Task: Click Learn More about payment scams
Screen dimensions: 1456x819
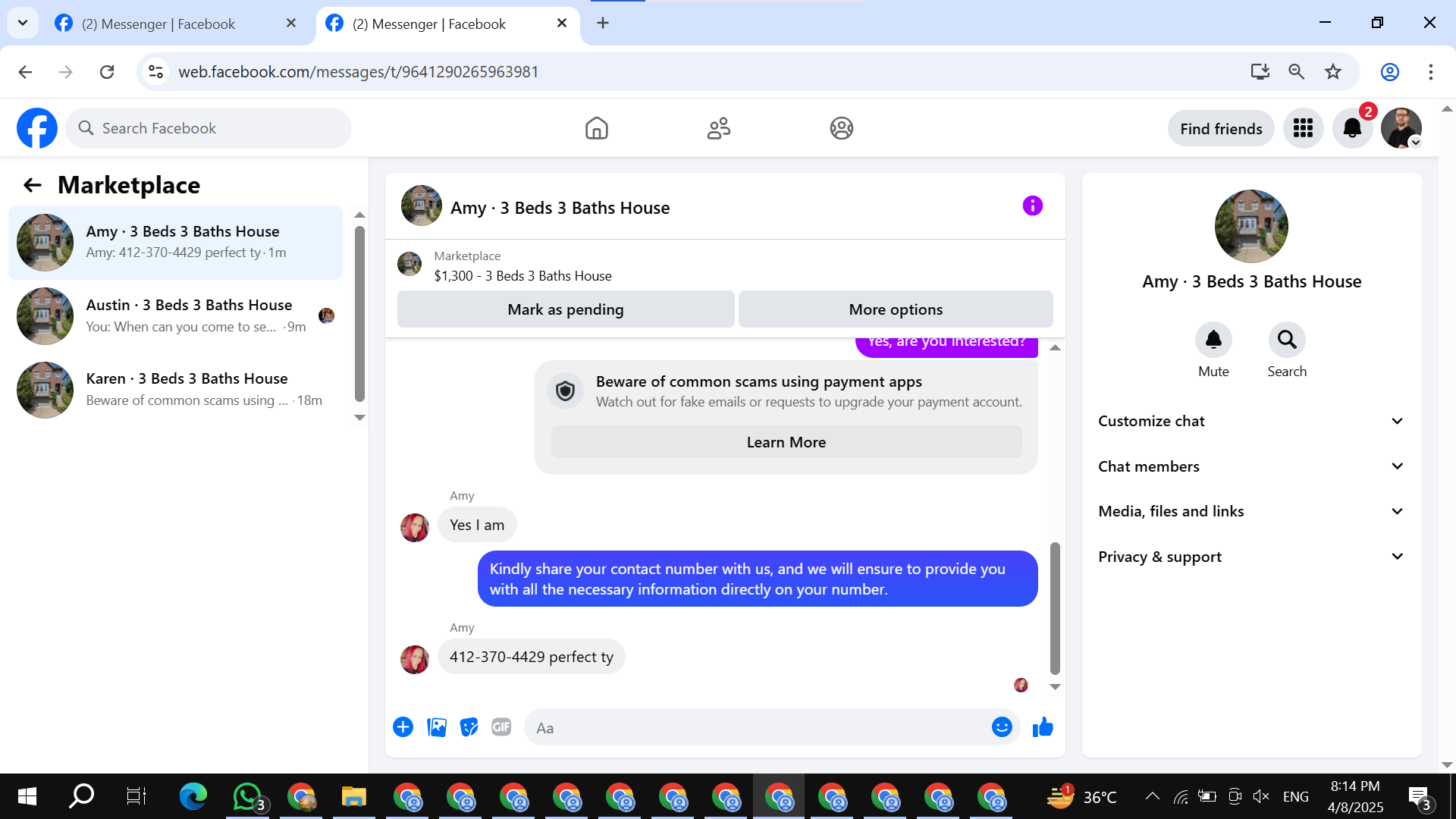Action: [786, 442]
